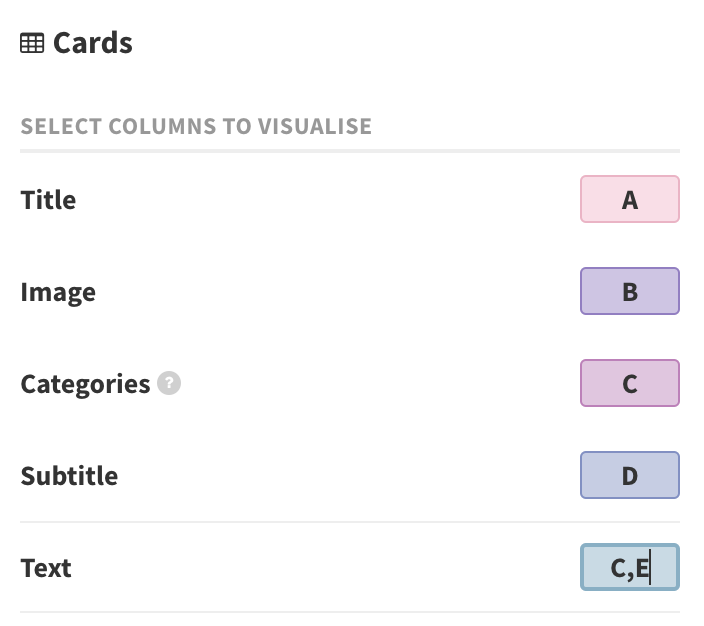
Task: Focus the Categories column field showing C
Action: tap(629, 383)
